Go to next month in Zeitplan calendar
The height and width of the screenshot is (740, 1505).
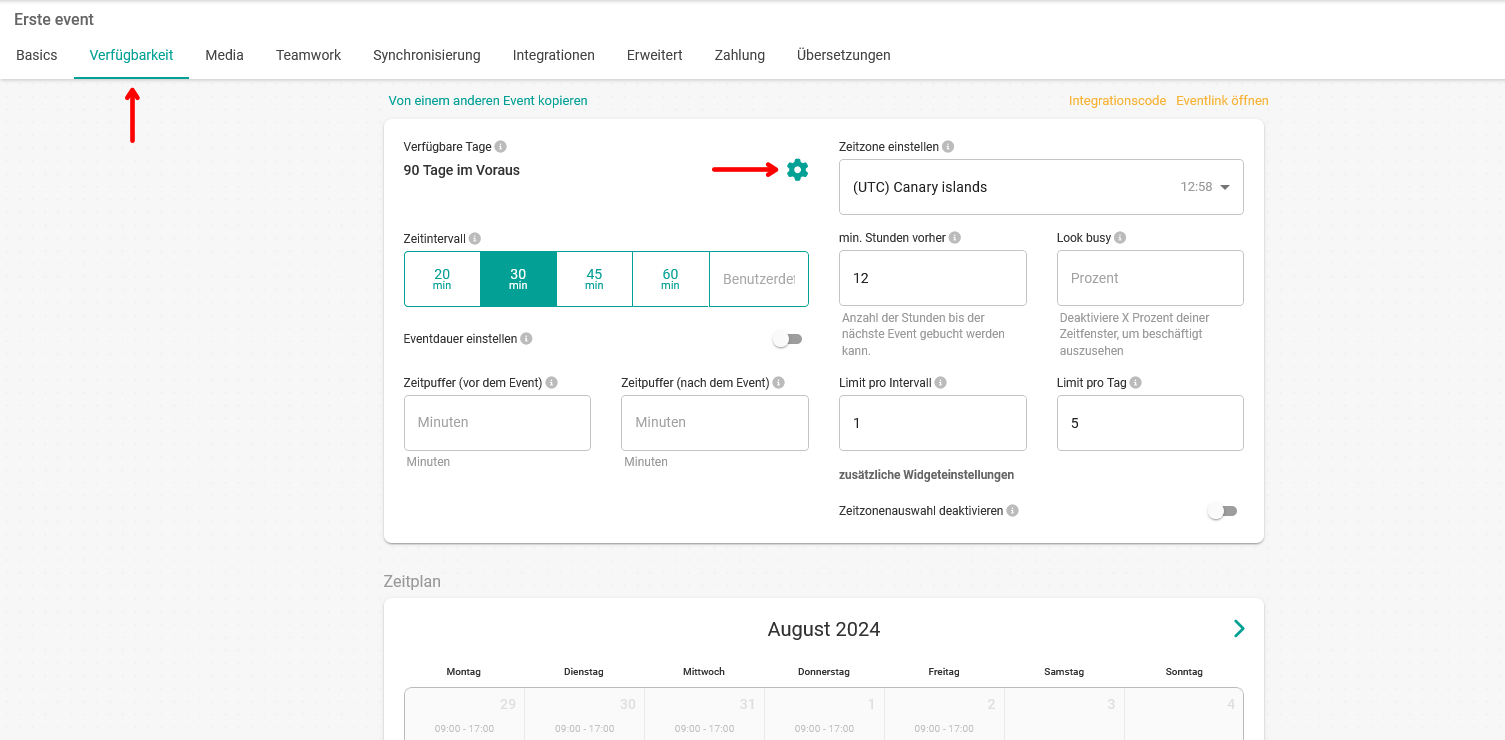click(1239, 628)
